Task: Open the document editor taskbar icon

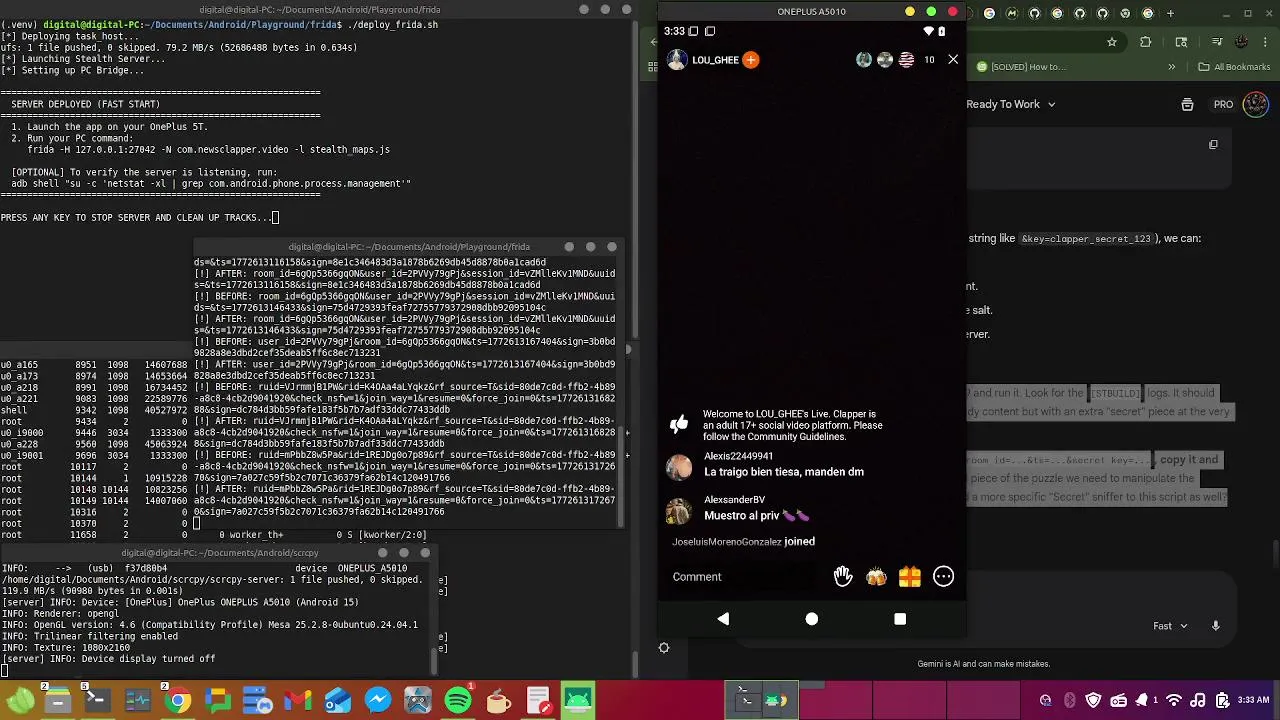Action: 538,701
